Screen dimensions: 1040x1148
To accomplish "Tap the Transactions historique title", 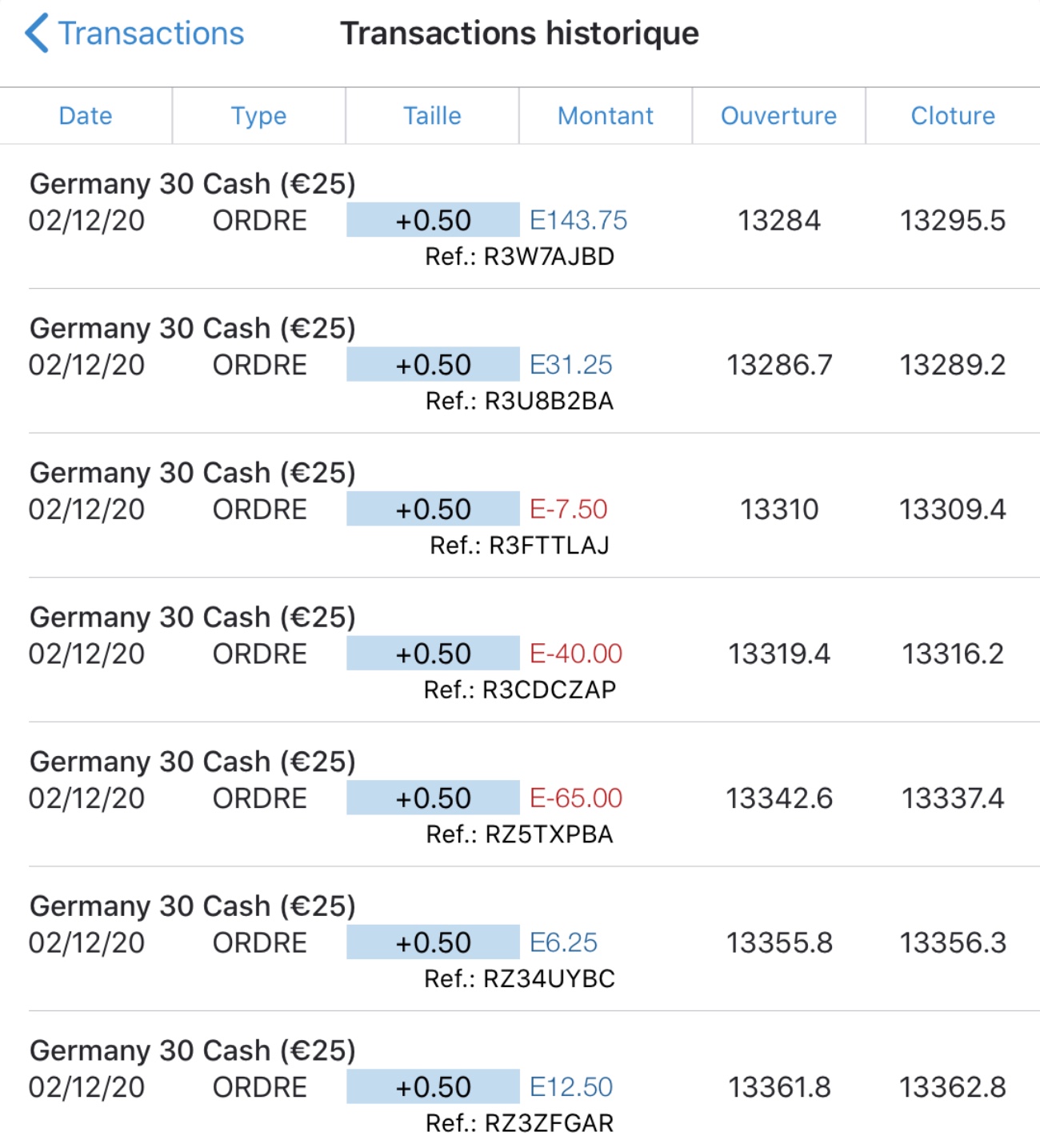I will 520,34.
